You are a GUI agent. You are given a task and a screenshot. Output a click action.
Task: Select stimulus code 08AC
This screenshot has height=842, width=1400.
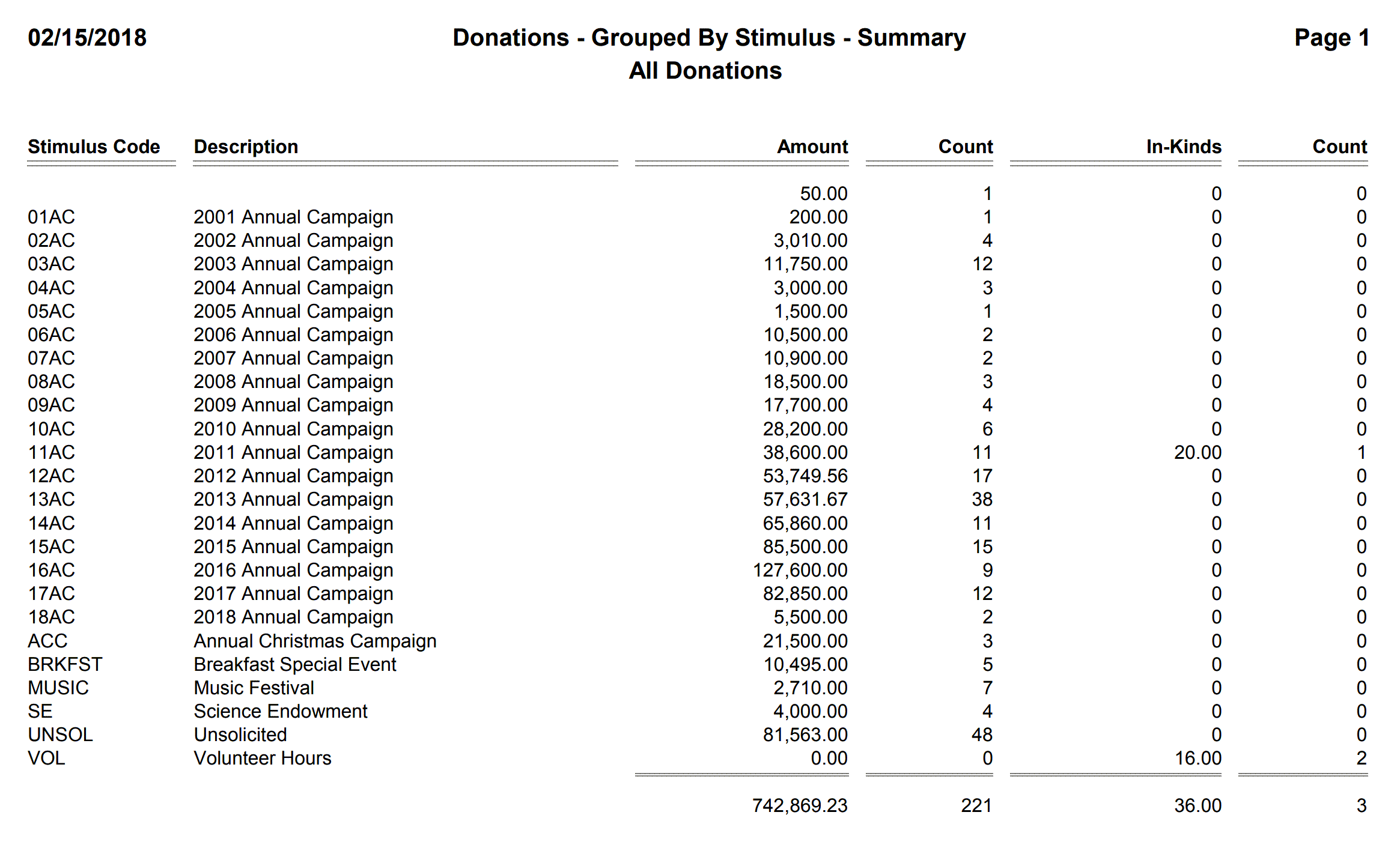click(x=51, y=381)
